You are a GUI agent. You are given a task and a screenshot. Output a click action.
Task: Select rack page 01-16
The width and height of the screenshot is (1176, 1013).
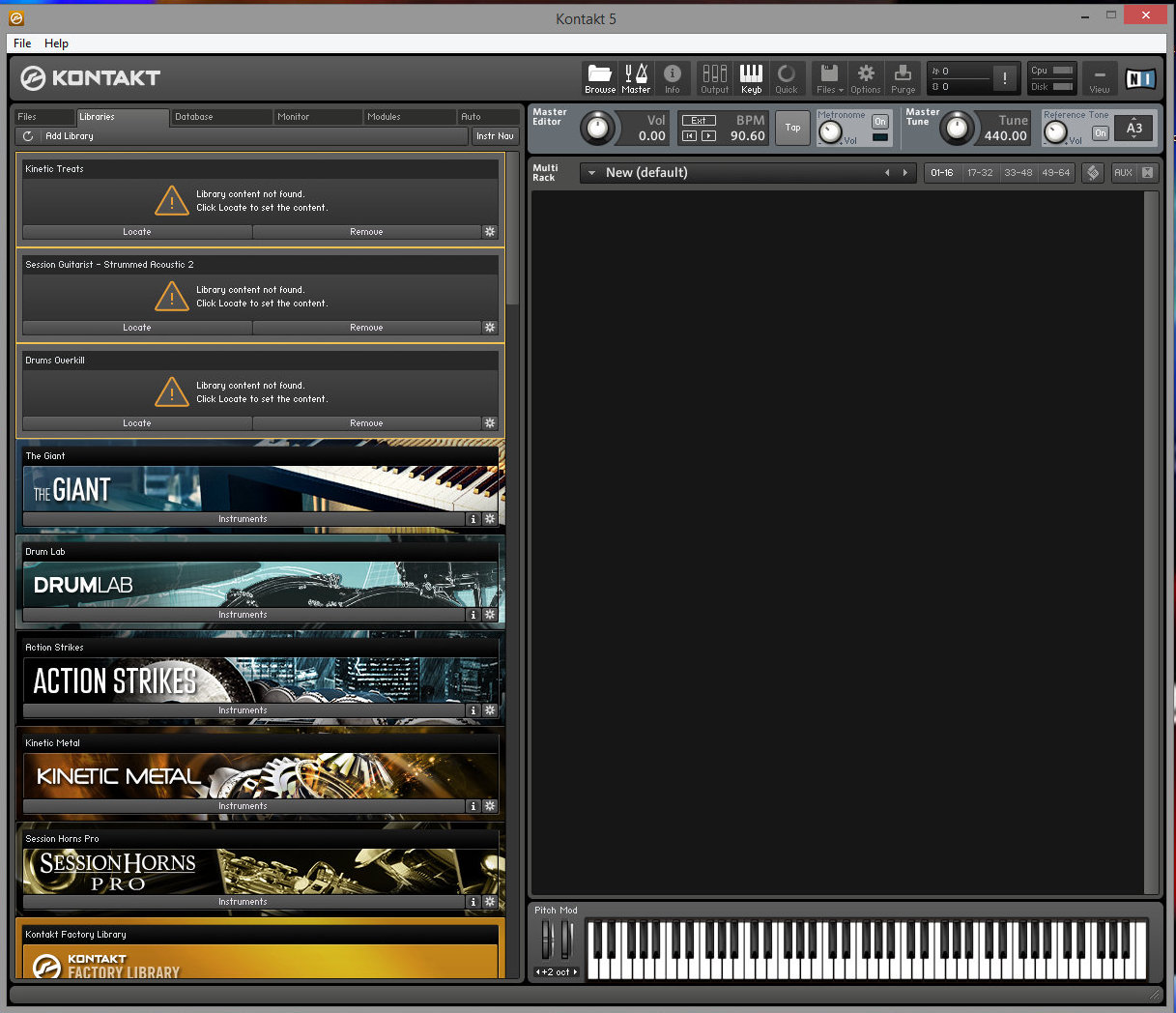(x=942, y=173)
